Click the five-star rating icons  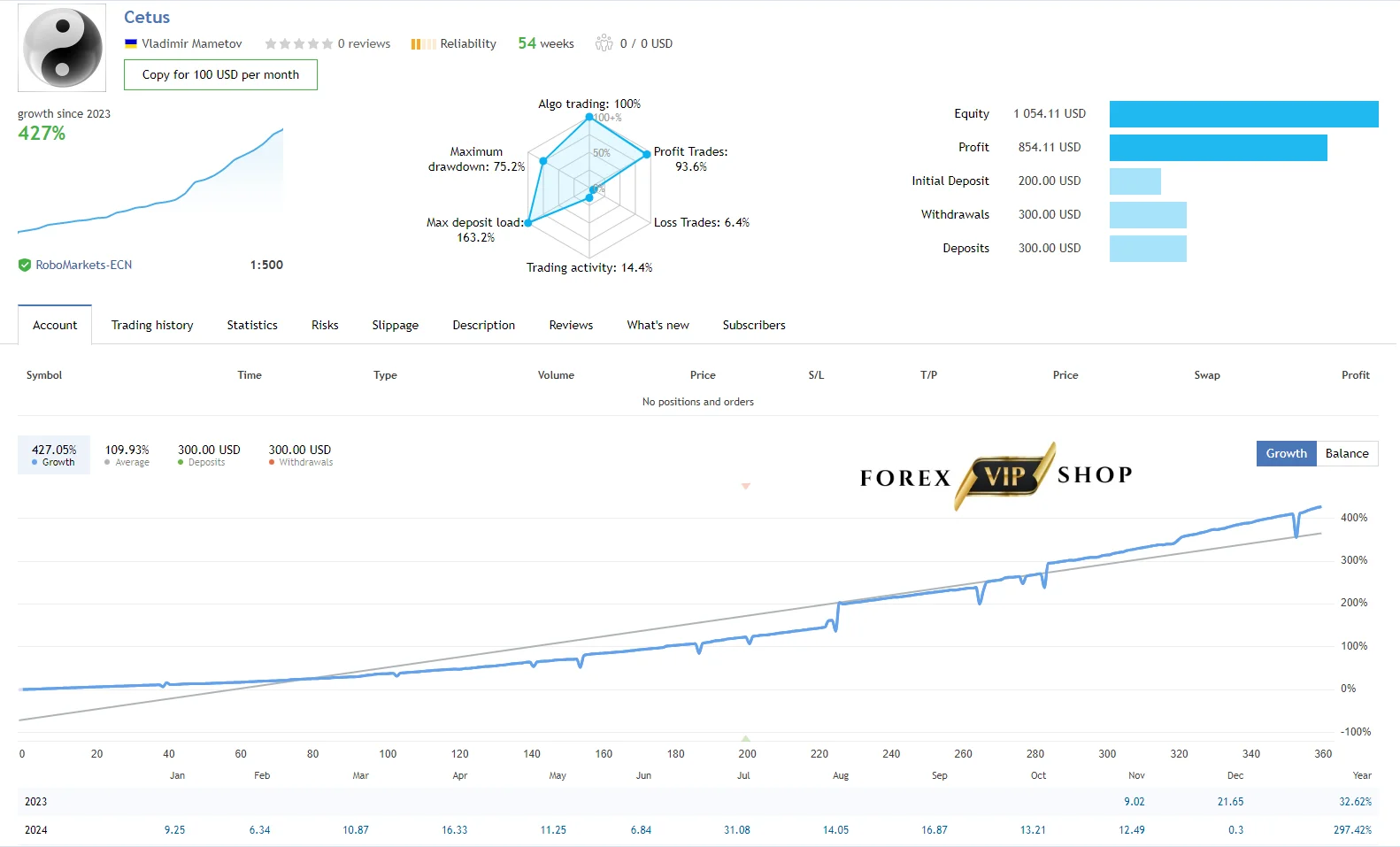[299, 43]
